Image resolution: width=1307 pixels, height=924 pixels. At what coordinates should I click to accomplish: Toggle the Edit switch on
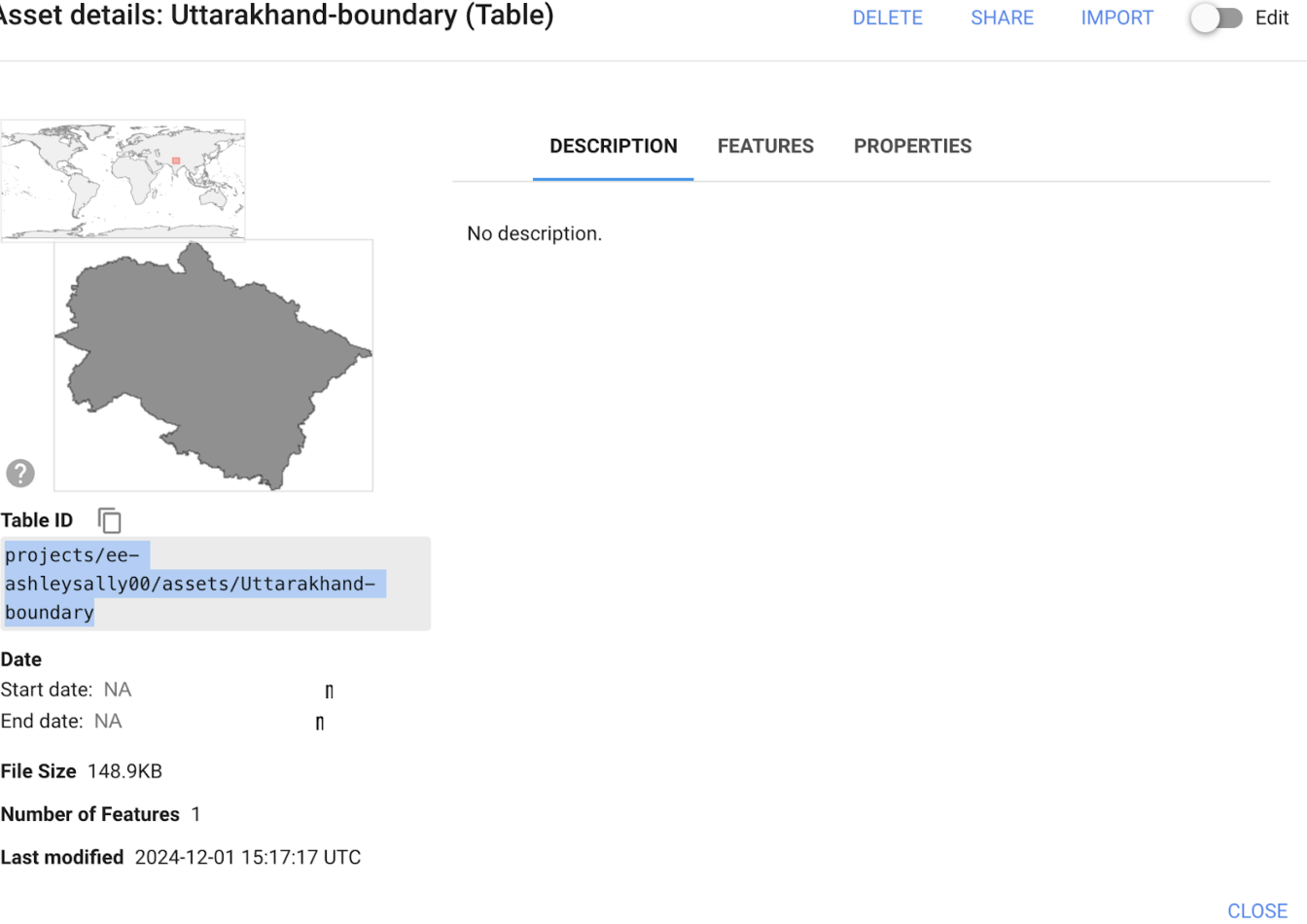tap(1218, 18)
